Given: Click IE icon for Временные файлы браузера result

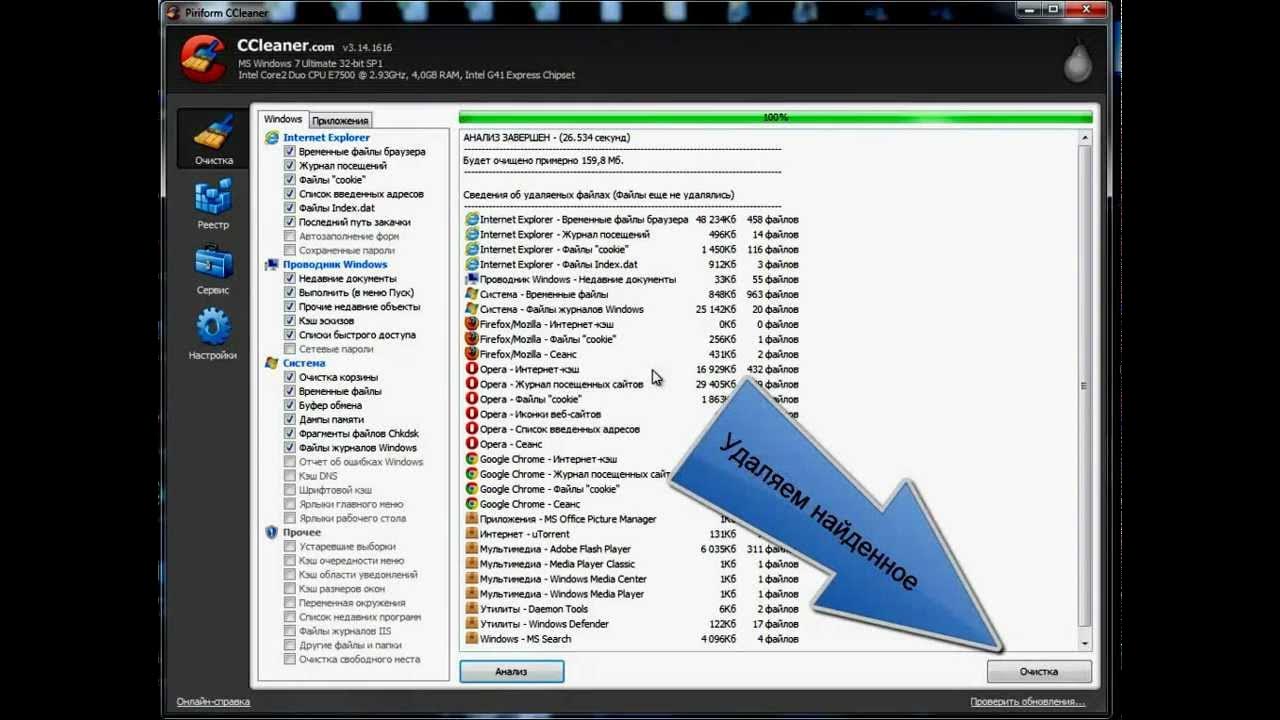Looking at the screenshot, I should (472, 219).
